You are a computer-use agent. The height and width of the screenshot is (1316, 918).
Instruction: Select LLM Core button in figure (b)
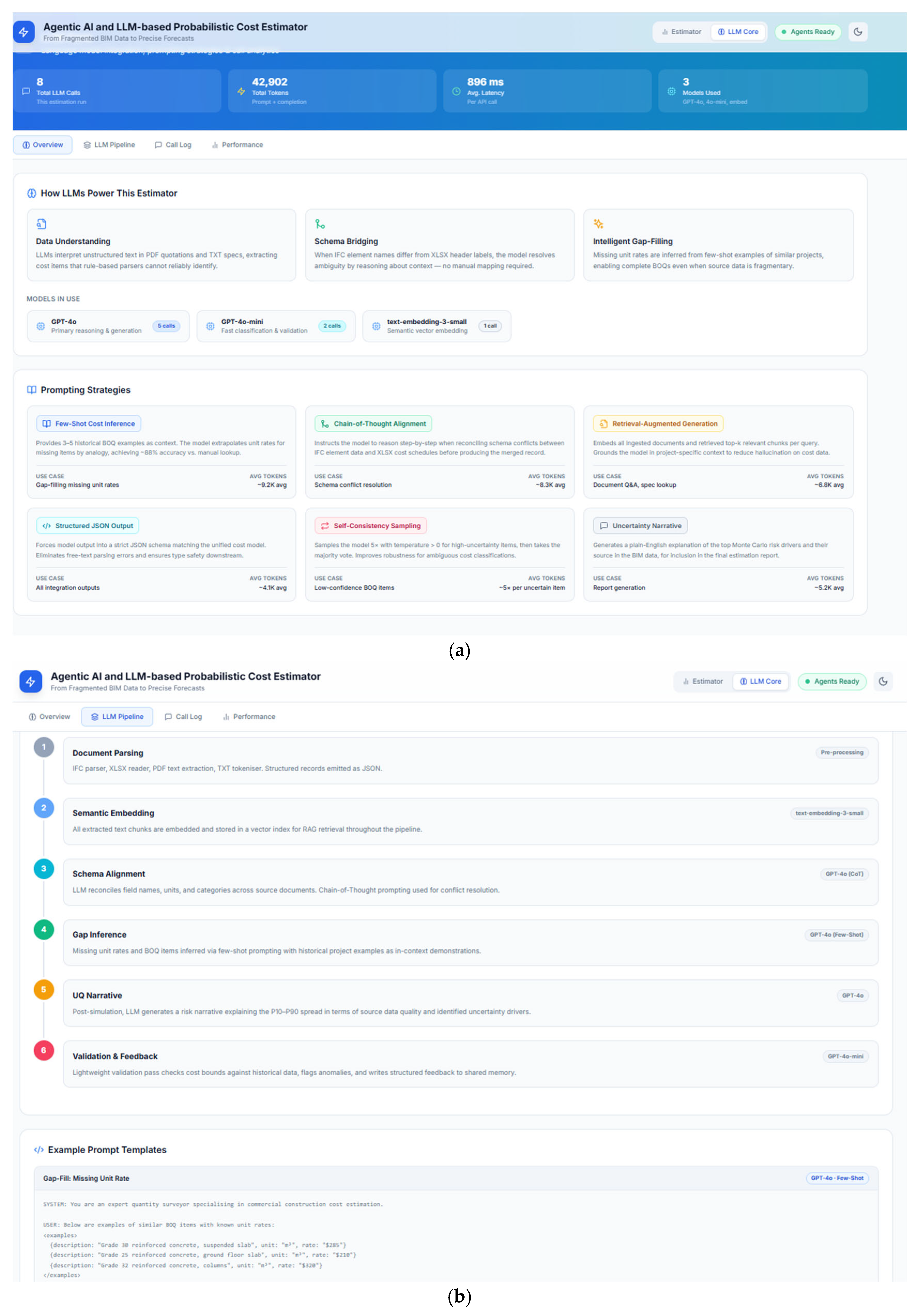pos(760,682)
